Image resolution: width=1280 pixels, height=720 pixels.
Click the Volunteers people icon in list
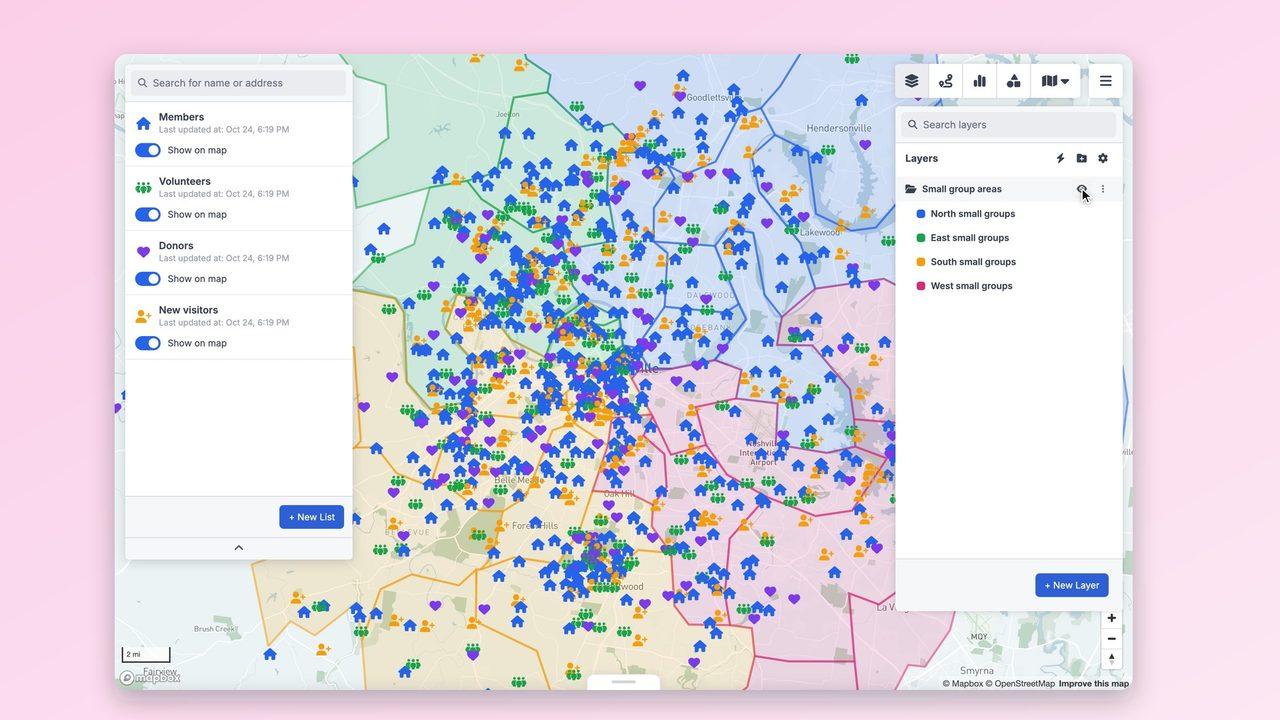tap(143, 188)
